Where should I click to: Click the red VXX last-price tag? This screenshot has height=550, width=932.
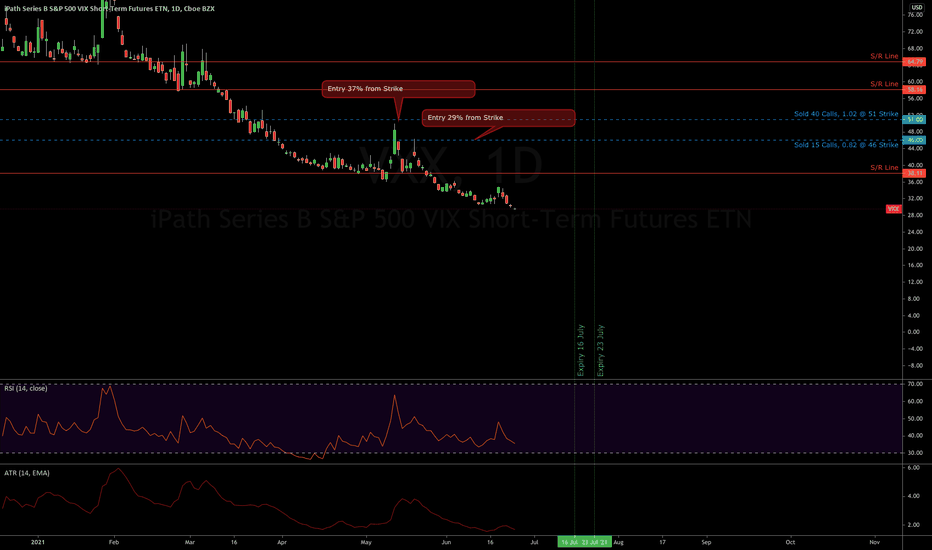click(x=893, y=209)
